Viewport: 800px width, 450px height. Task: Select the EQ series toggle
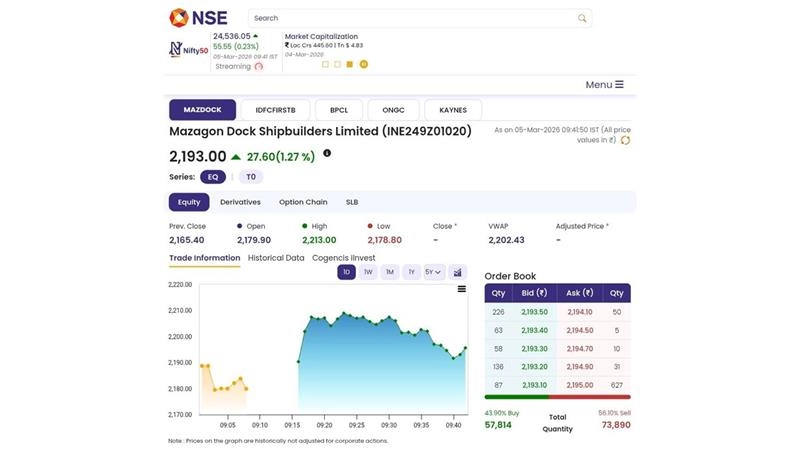212,177
